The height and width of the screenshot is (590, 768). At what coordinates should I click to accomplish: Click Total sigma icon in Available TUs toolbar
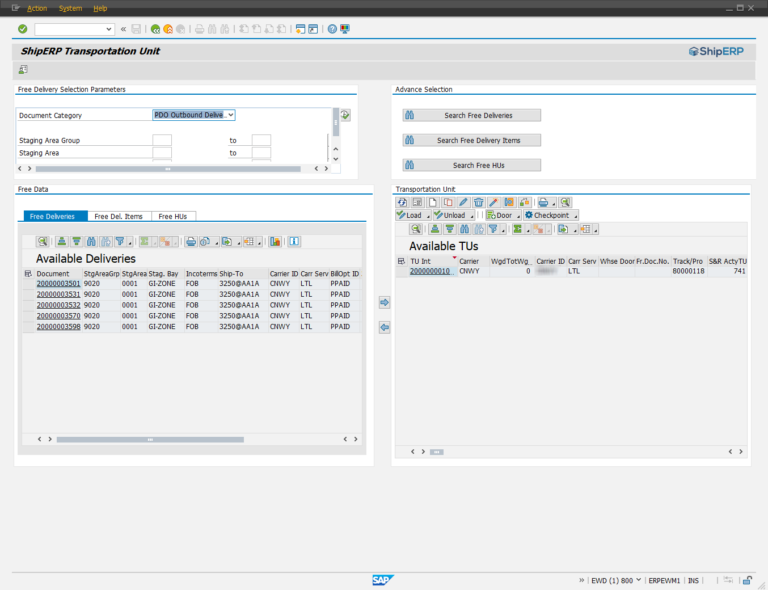tap(517, 229)
